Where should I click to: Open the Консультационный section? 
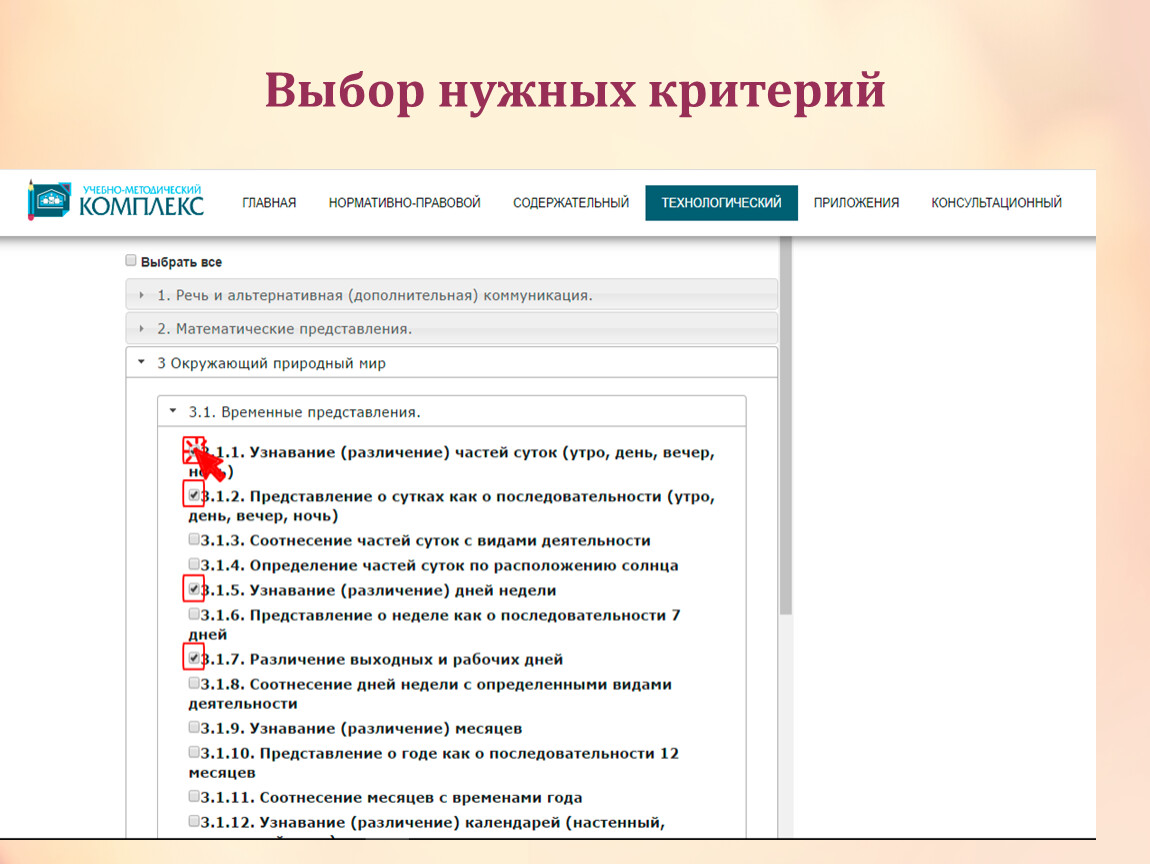[x=996, y=203]
